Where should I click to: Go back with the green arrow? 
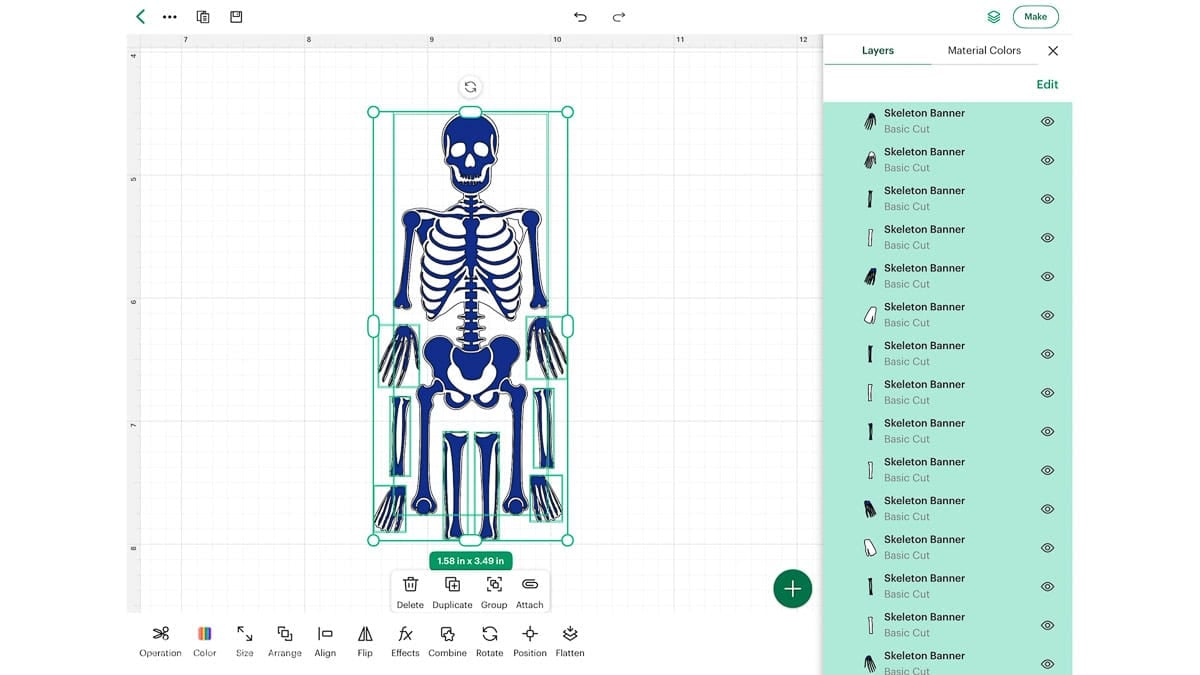pos(141,17)
